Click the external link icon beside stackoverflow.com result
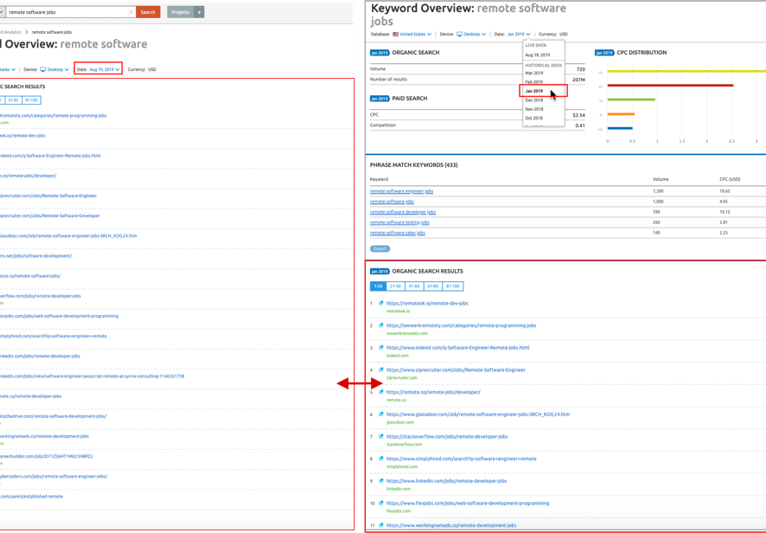The width and height of the screenshot is (766, 533). pos(381,436)
